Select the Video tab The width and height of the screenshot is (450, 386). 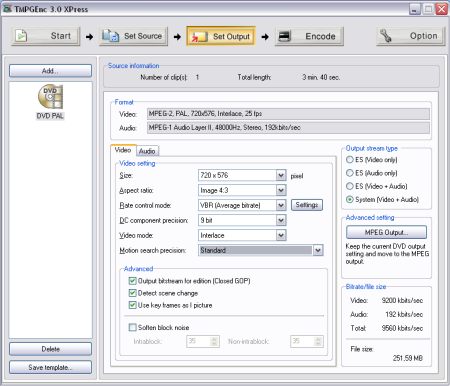(123, 150)
